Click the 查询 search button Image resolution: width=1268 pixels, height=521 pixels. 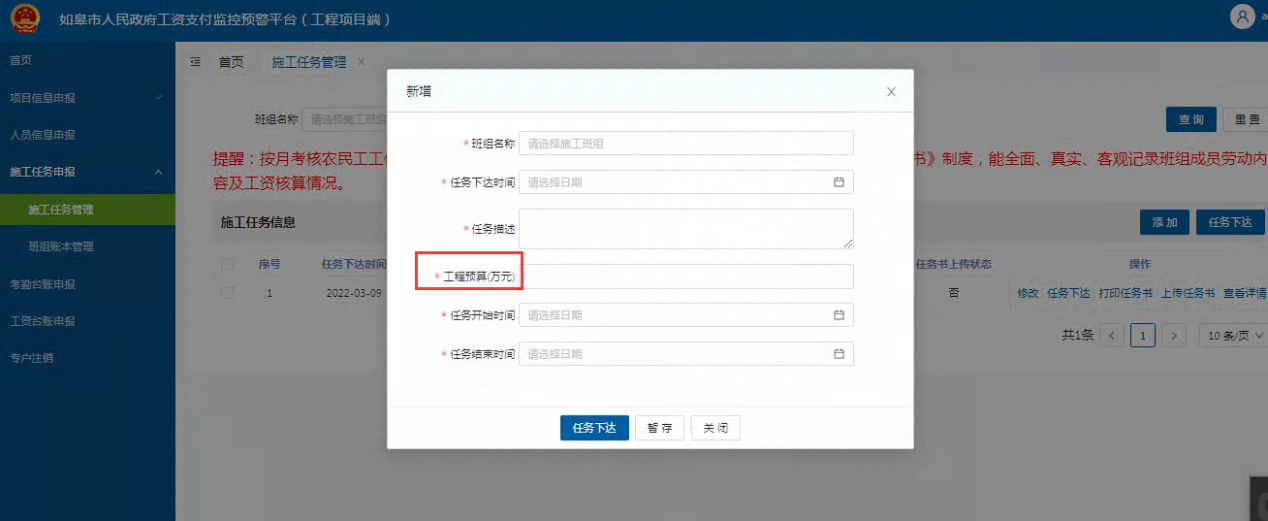tap(1191, 120)
